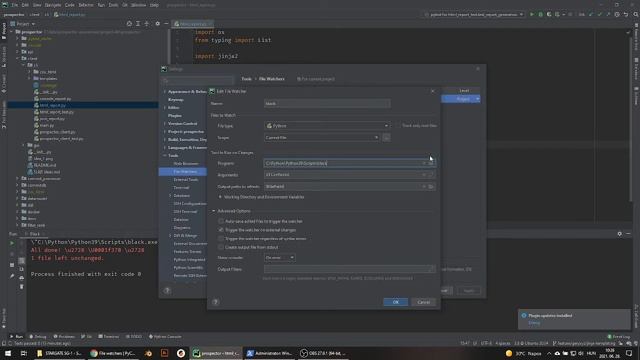Open the Code menu
Viewport: 640px width, 360px height.
[70, 5]
